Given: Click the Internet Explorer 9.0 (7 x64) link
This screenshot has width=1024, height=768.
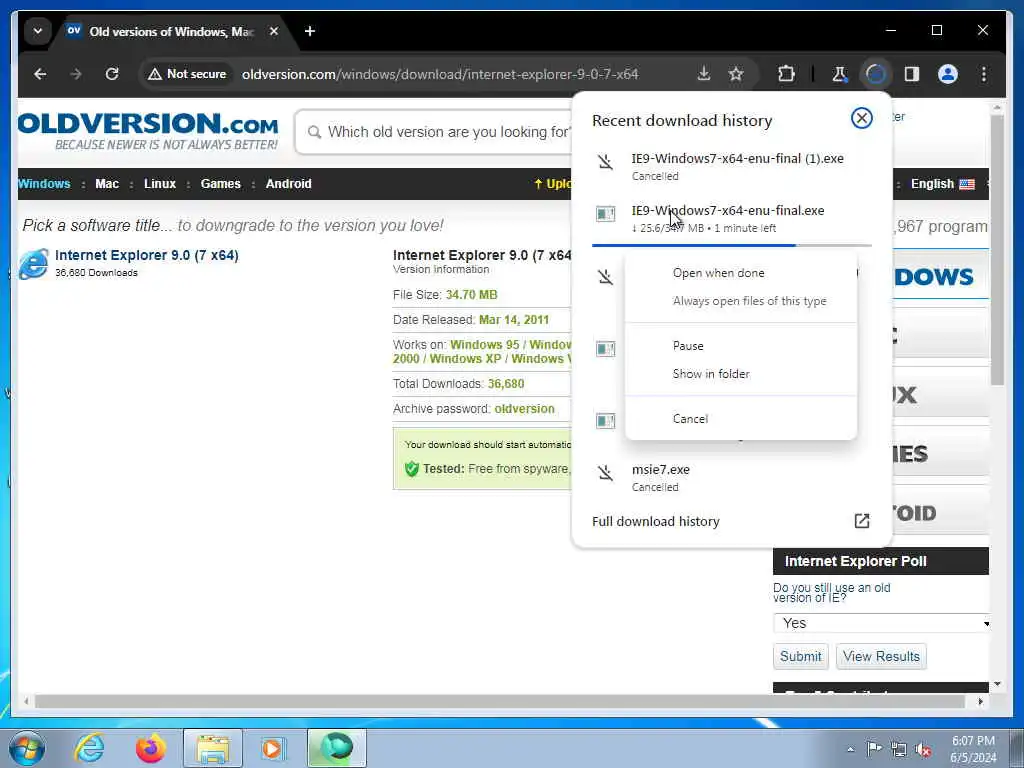Looking at the screenshot, I should (x=146, y=255).
